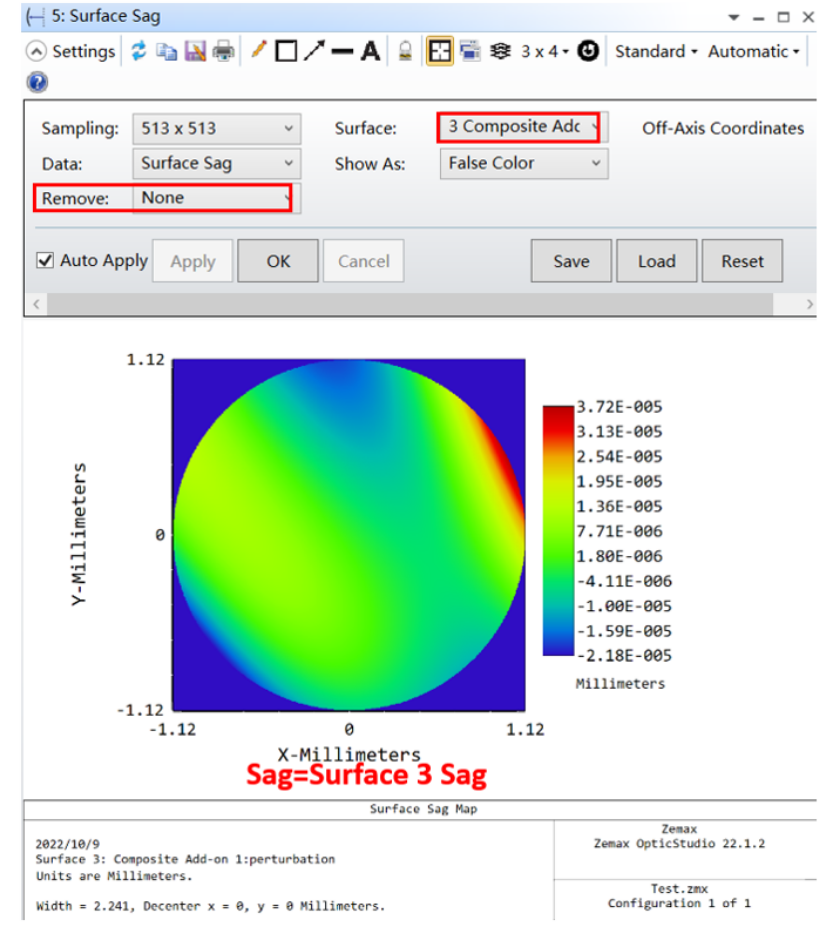Viewport: 830px width, 930px height.
Task: Click the lock window icon
Action: [x=405, y=52]
